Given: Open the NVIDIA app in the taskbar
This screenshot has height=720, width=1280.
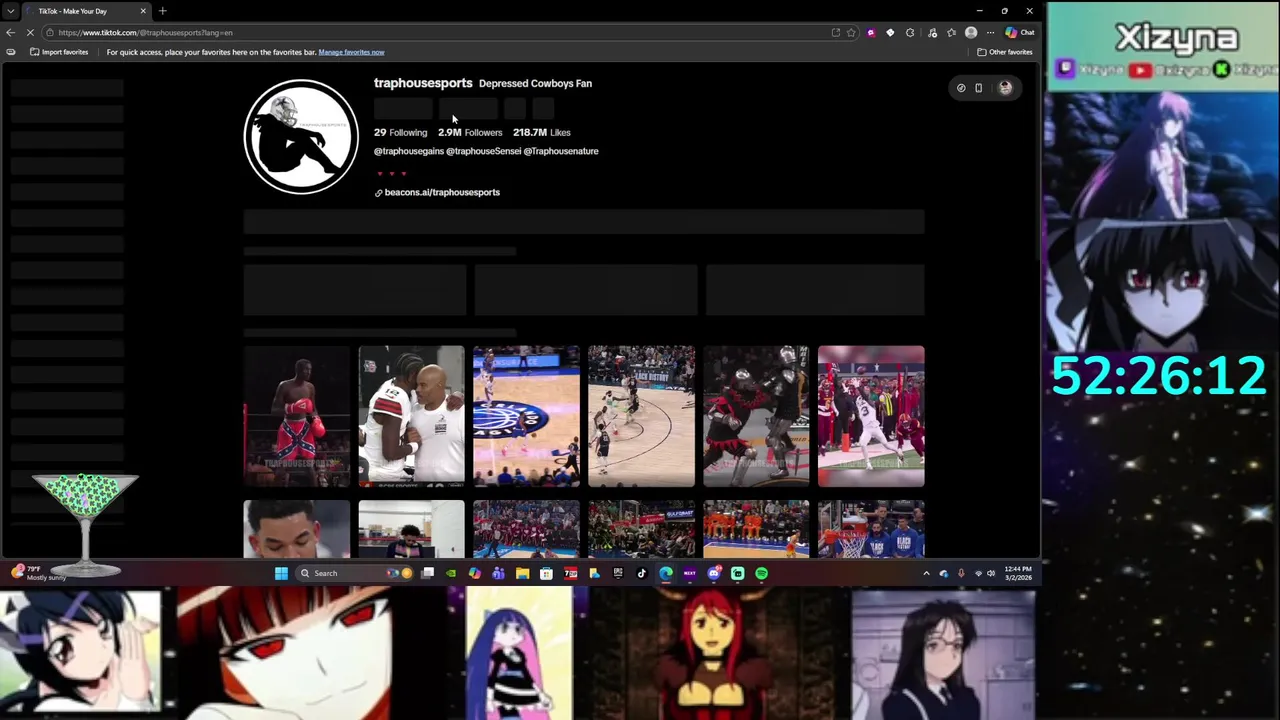Looking at the screenshot, I should click(451, 573).
